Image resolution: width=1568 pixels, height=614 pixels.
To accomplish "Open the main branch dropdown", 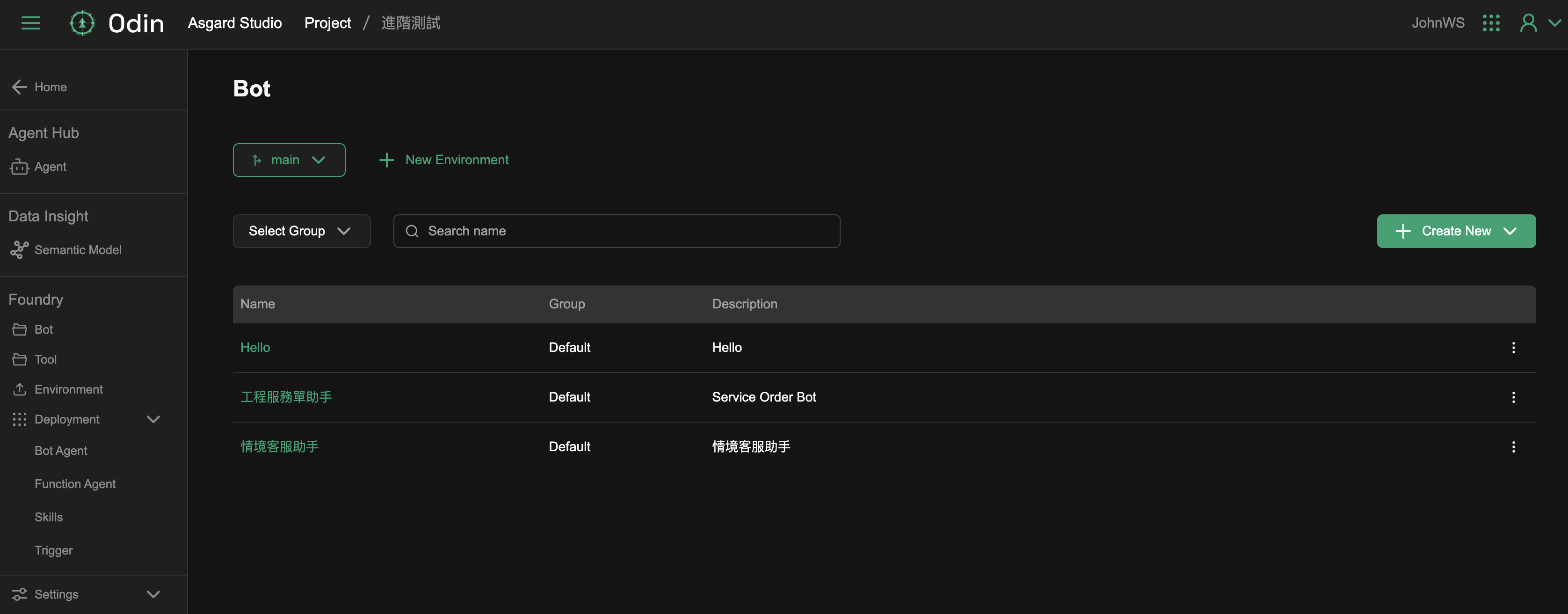I will point(289,160).
